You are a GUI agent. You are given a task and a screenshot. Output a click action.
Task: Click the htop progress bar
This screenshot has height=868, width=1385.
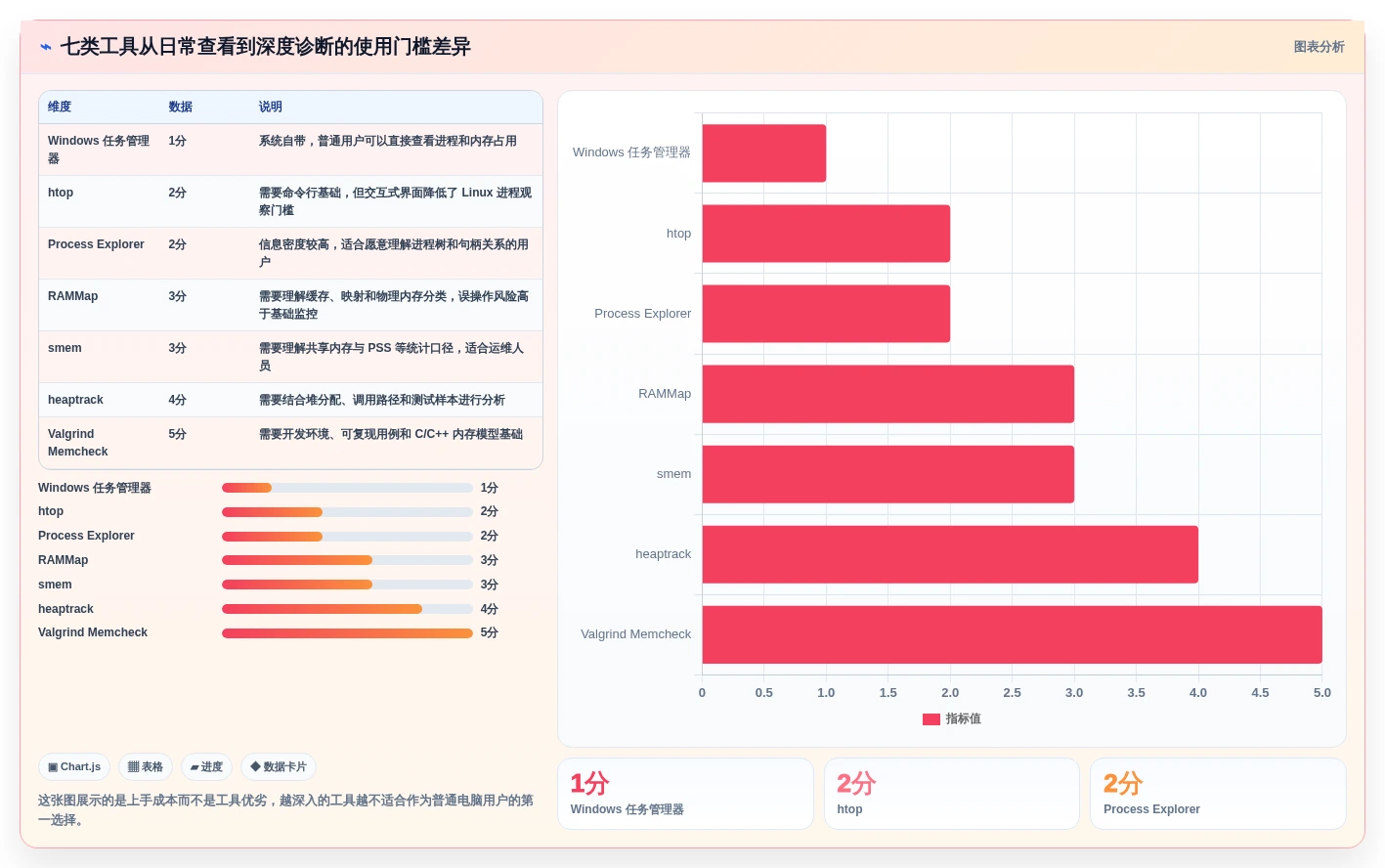coord(347,512)
